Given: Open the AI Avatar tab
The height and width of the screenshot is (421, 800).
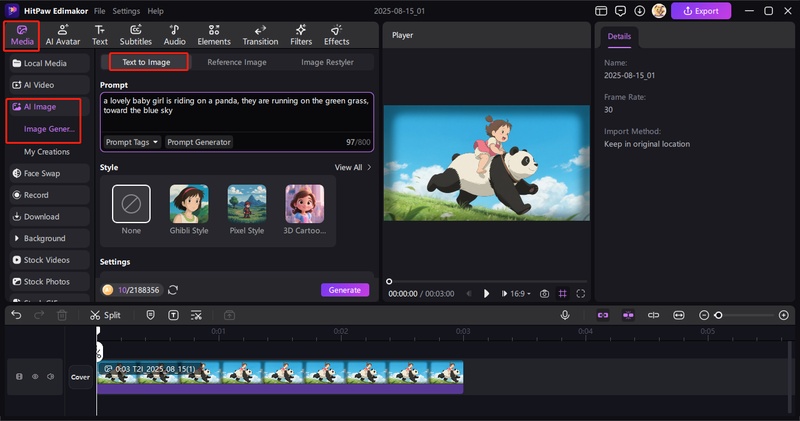Looking at the screenshot, I should [x=63, y=35].
